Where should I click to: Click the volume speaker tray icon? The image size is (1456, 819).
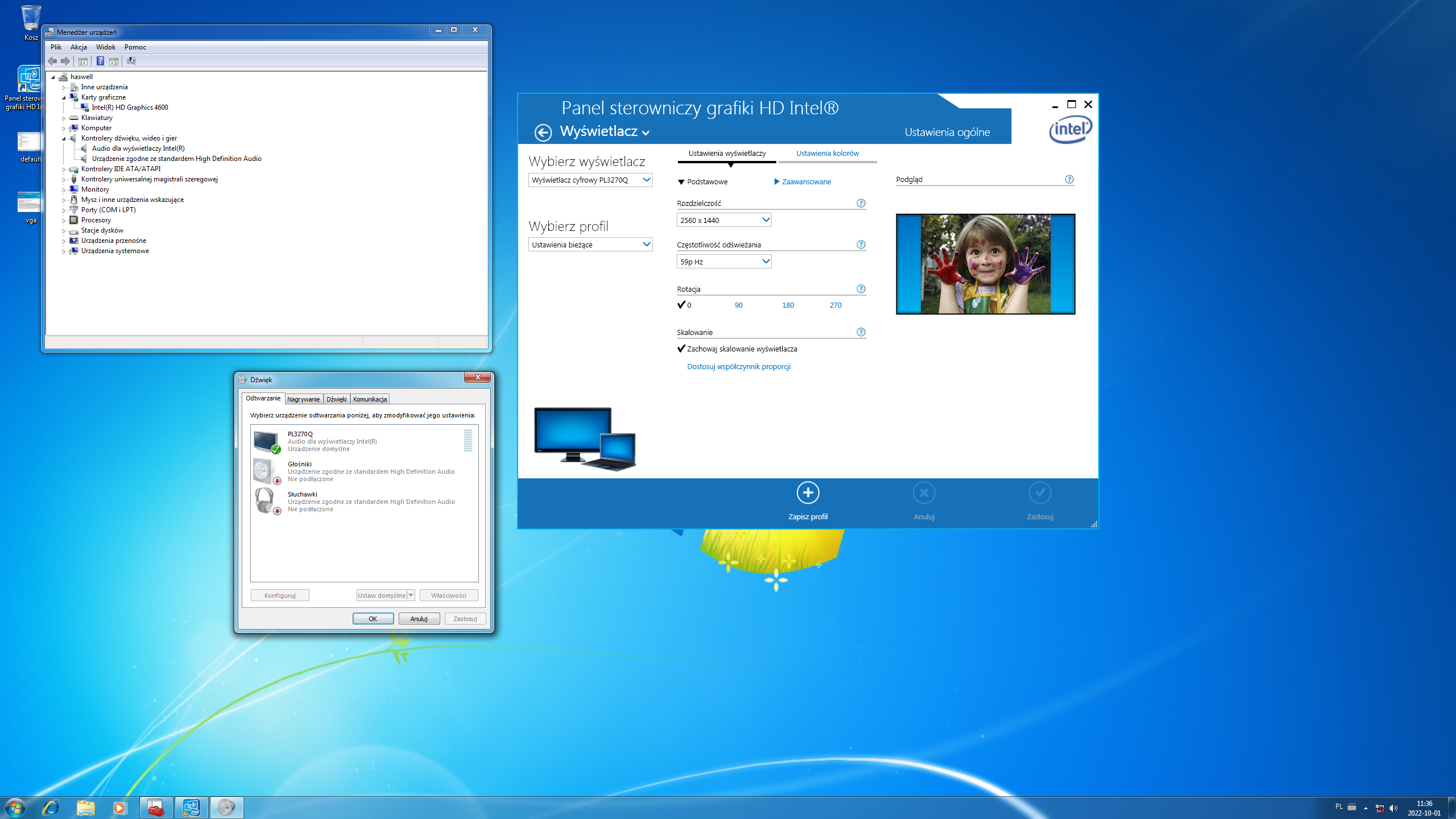coord(1393,808)
